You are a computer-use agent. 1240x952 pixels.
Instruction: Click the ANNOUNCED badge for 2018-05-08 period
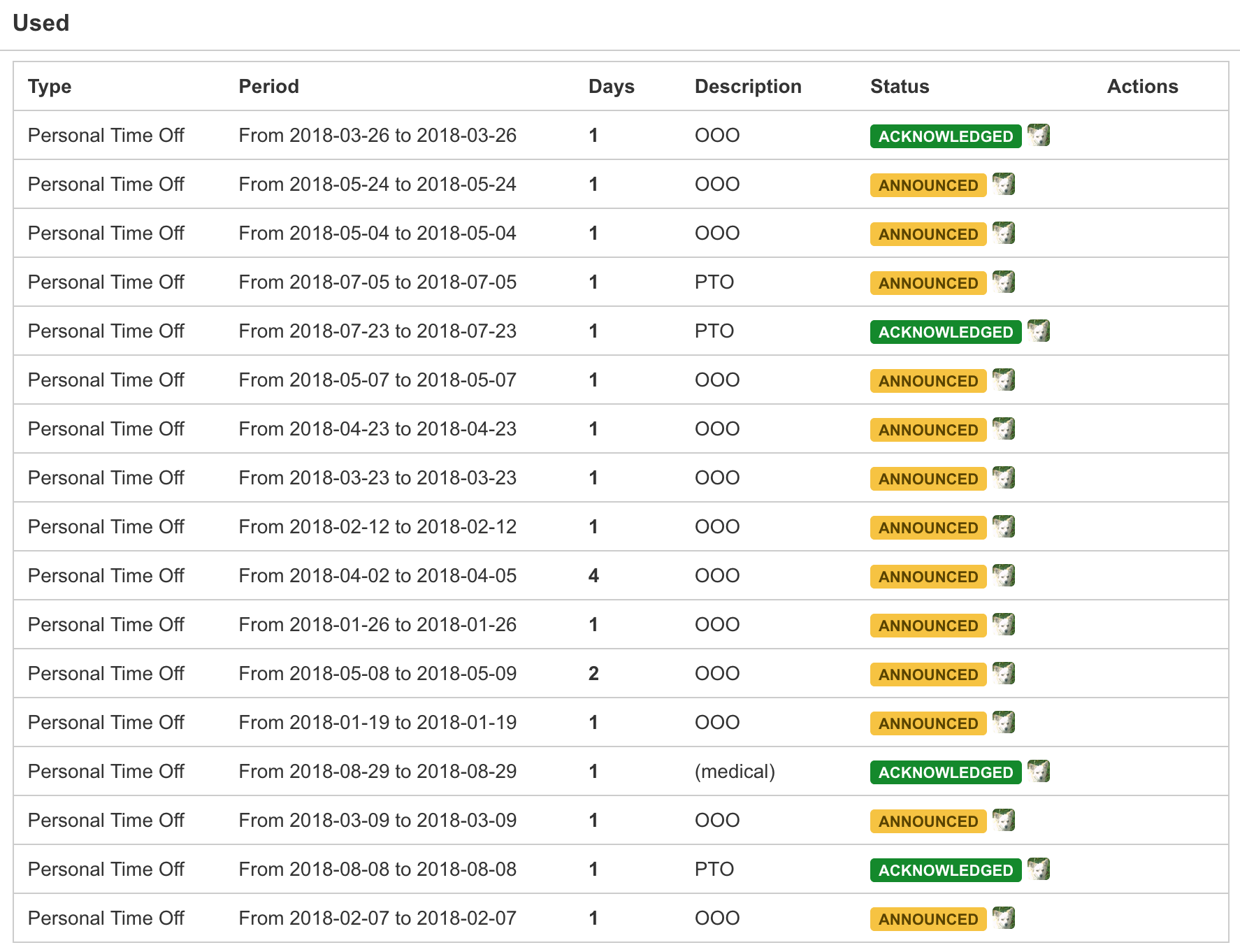point(928,675)
